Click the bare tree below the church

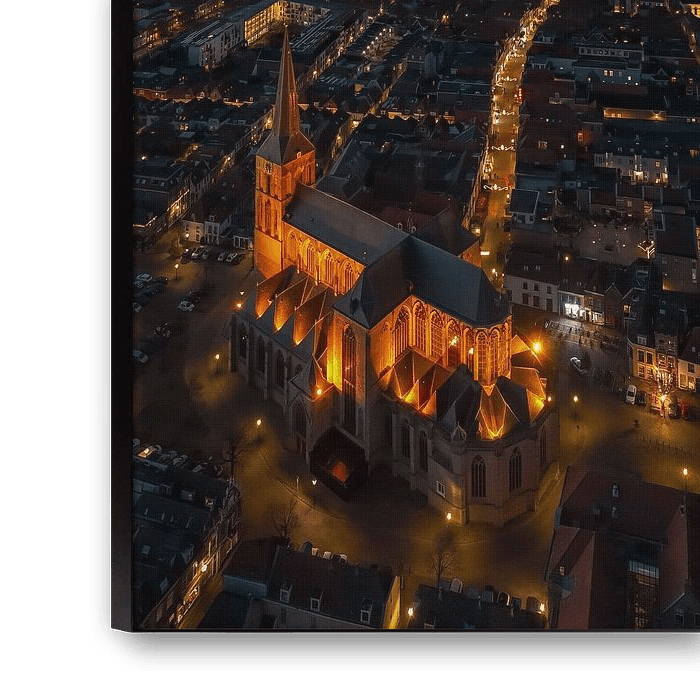[442, 560]
